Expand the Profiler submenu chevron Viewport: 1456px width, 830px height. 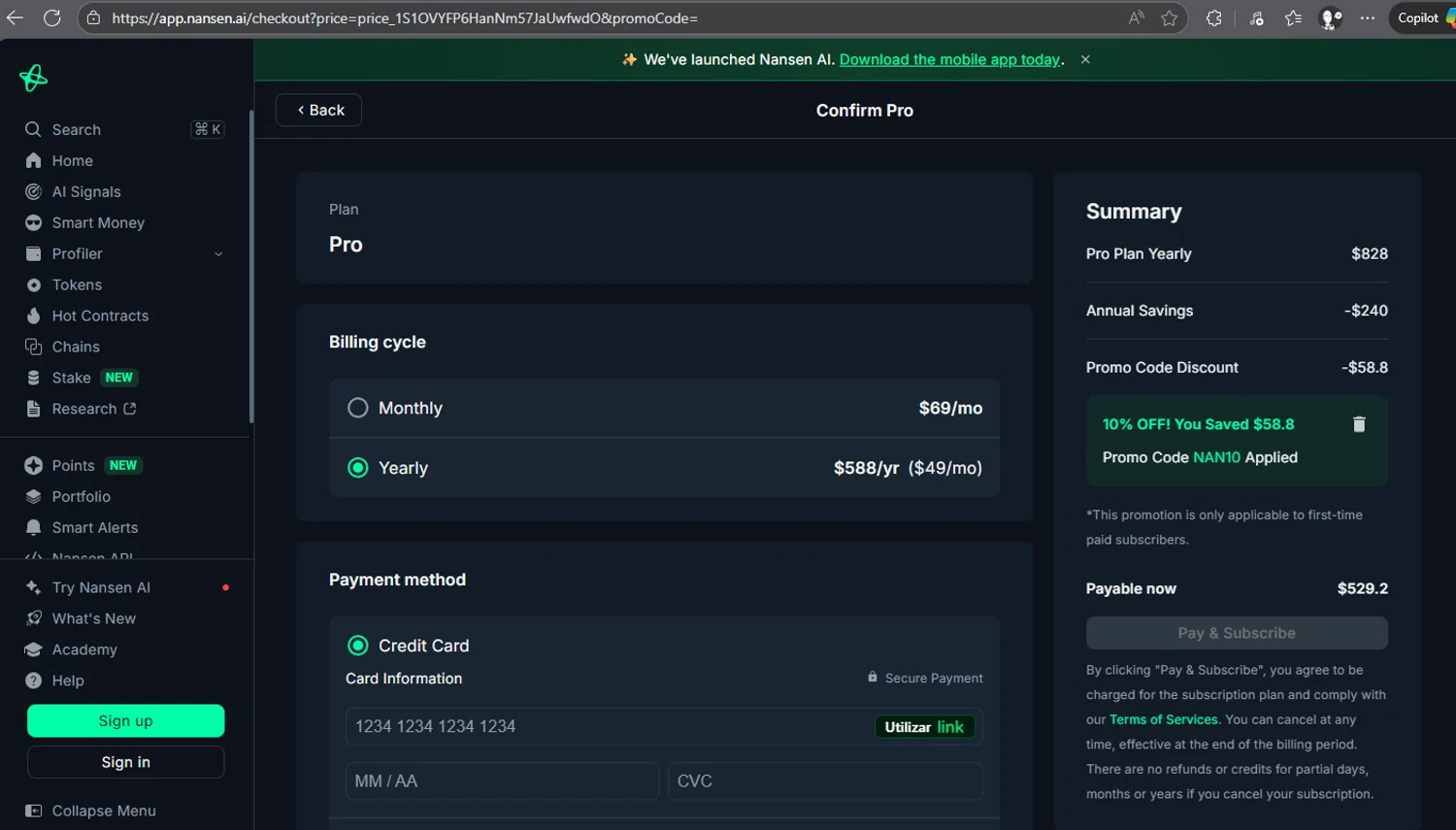coord(218,254)
